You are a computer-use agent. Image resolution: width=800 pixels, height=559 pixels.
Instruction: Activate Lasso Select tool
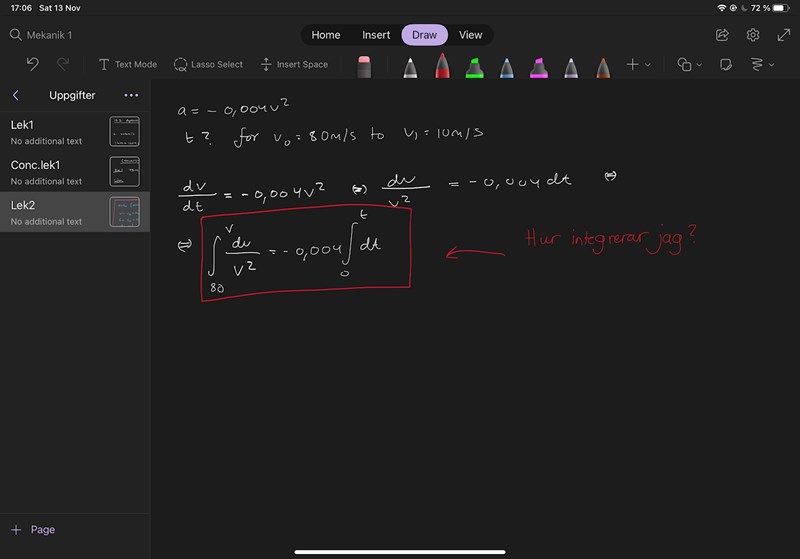(208, 64)
